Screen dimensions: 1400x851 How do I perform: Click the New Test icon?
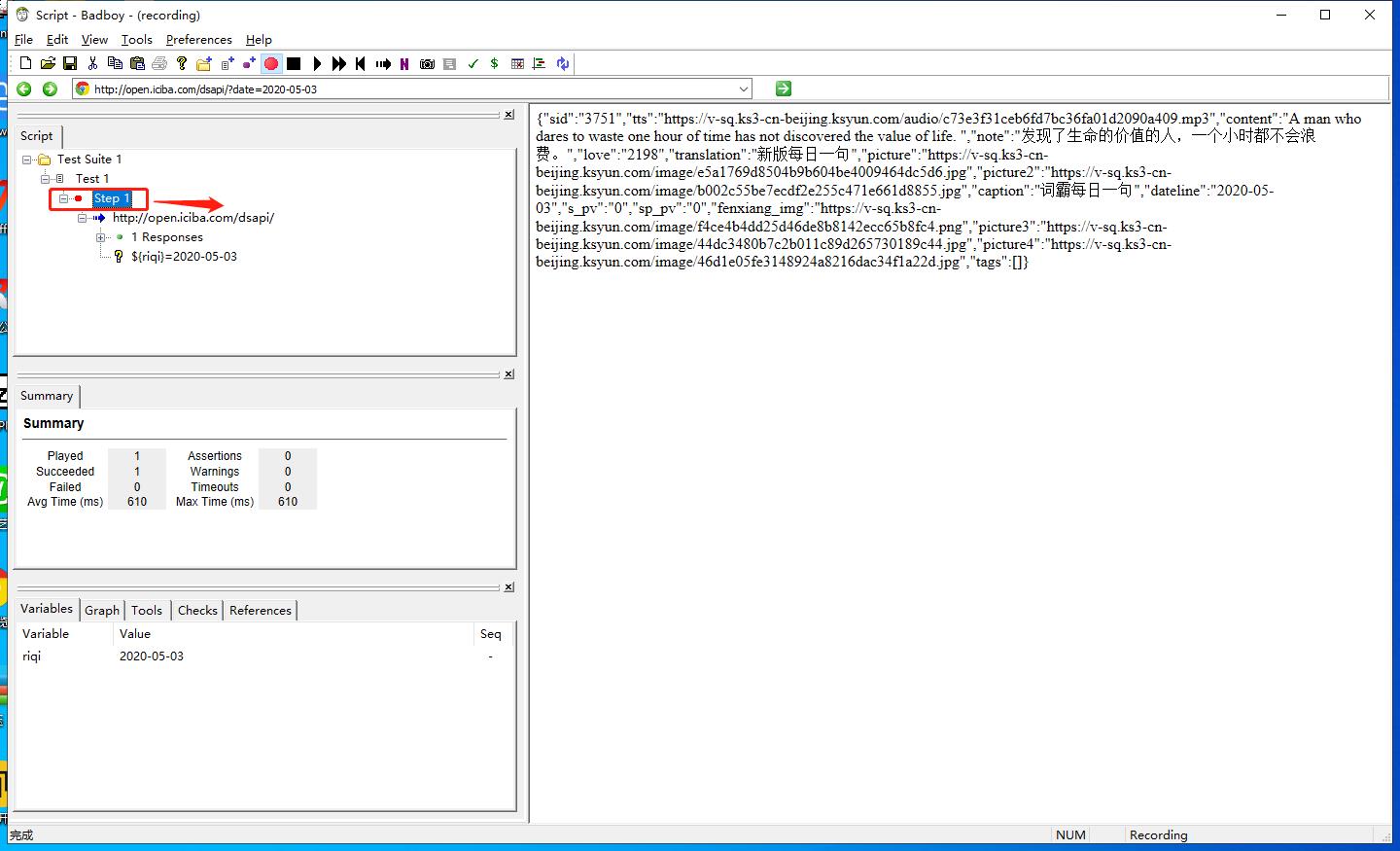pyautogui.click(x=227, y=63)
